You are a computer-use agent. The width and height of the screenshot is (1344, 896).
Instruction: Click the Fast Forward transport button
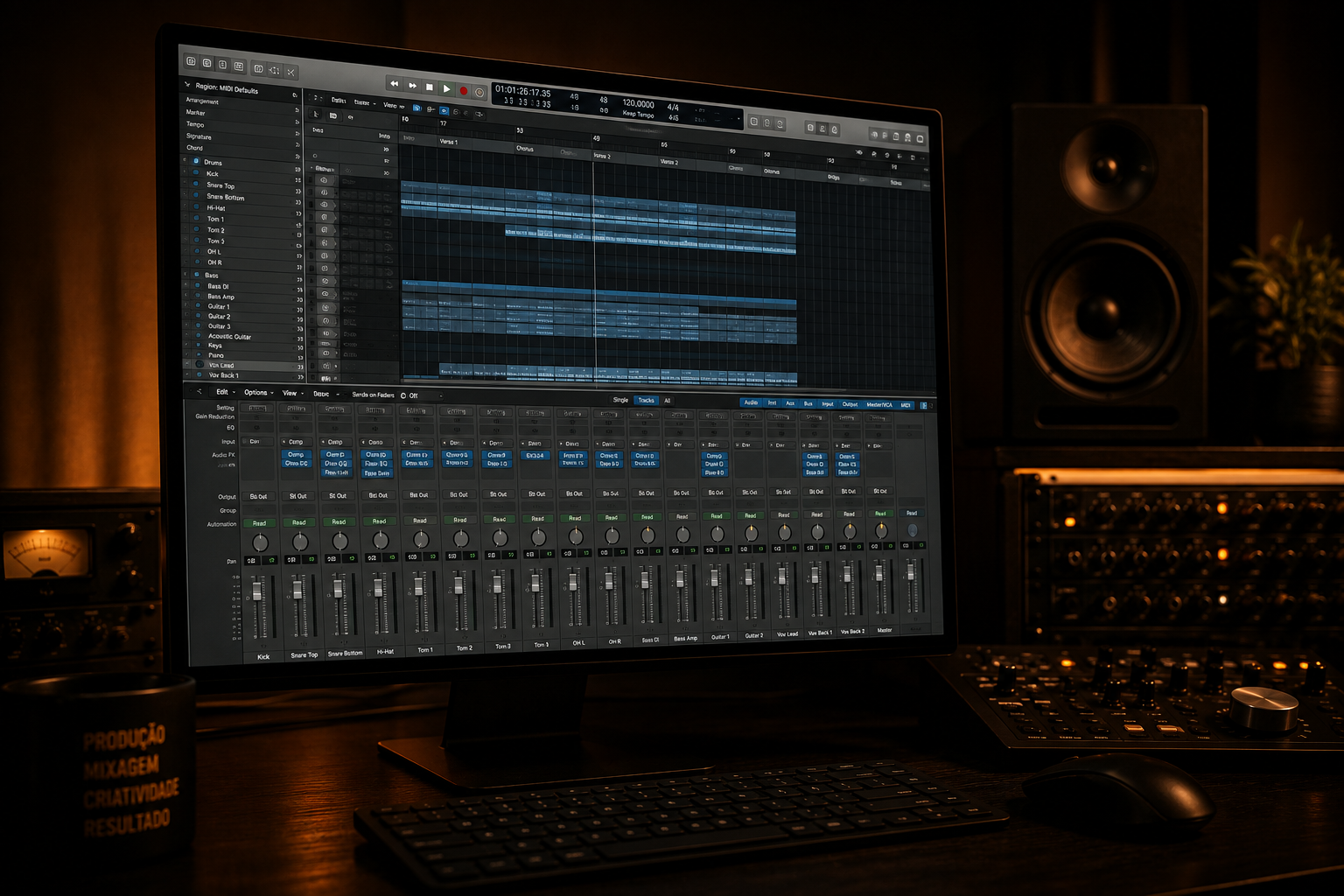pyautogui.click(x=412, y=86)
